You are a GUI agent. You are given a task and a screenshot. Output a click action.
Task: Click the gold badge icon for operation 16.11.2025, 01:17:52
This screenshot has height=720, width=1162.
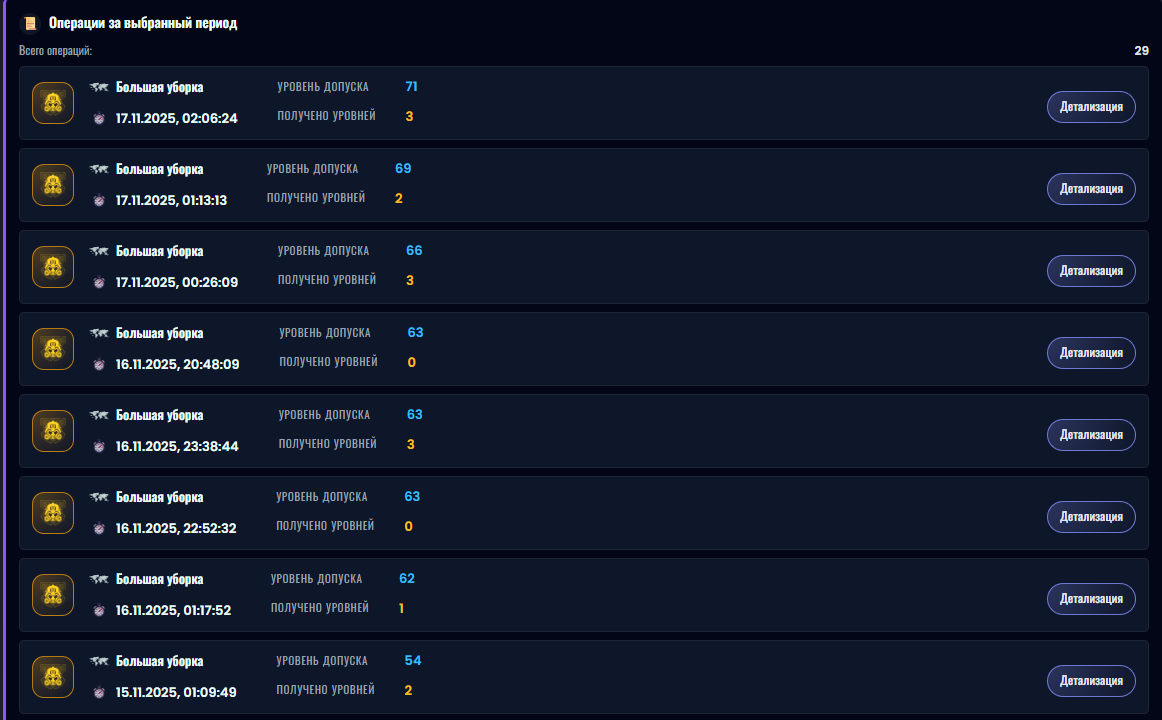coord(53,595)
